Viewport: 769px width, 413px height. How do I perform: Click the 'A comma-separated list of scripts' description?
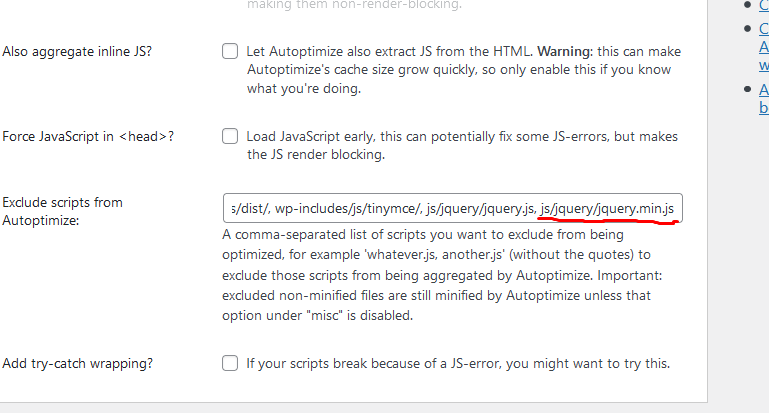(x=442, y=275)
